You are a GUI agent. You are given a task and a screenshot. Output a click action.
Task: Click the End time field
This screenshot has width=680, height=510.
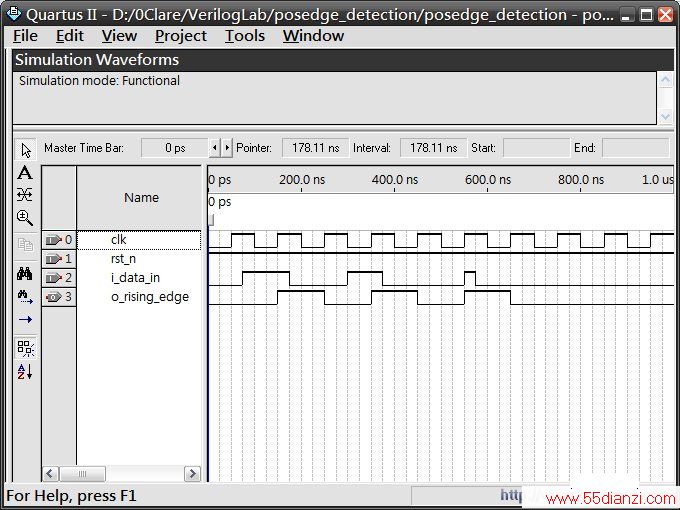coord(636,148)
